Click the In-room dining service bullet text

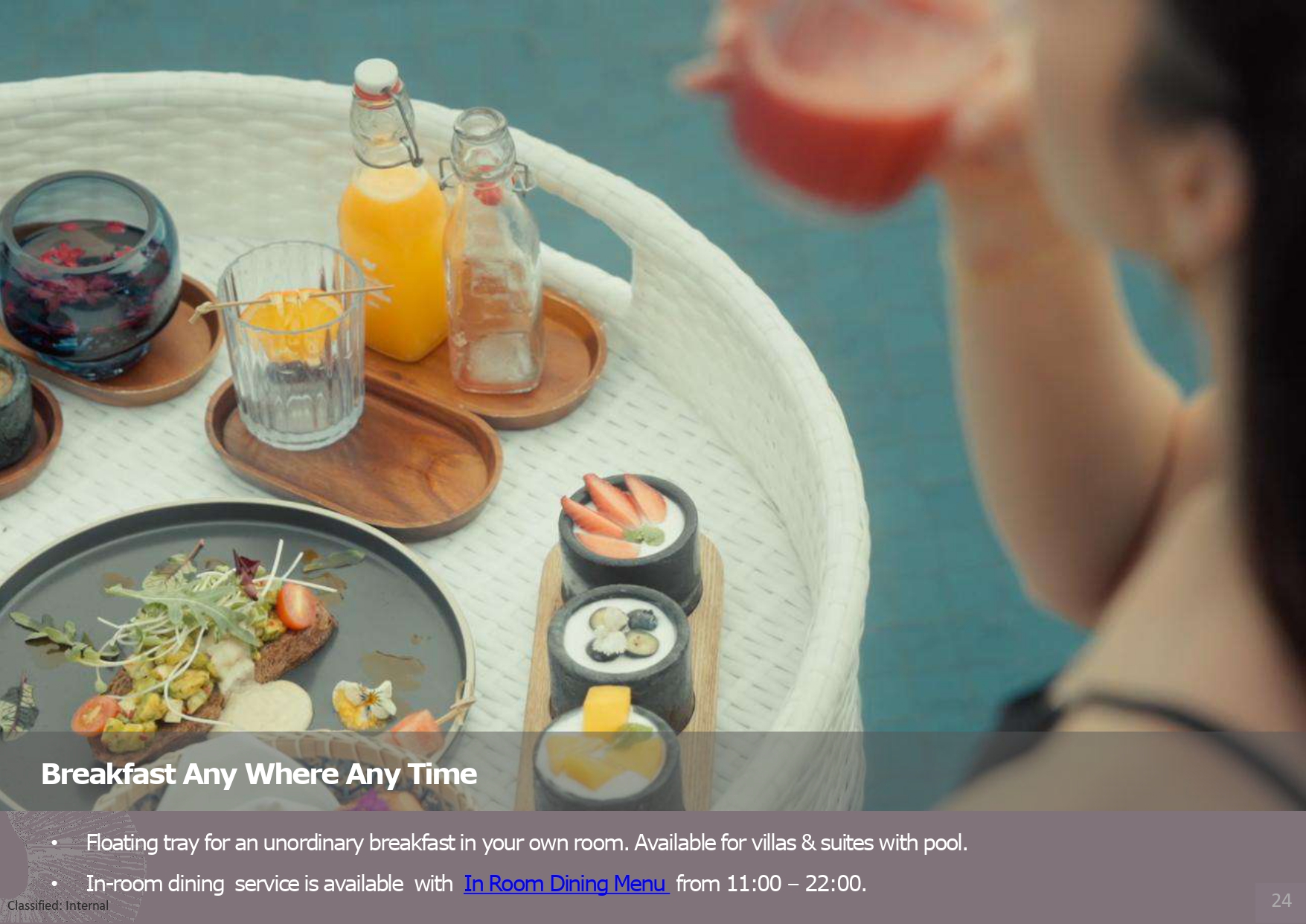tap(476, 883)
